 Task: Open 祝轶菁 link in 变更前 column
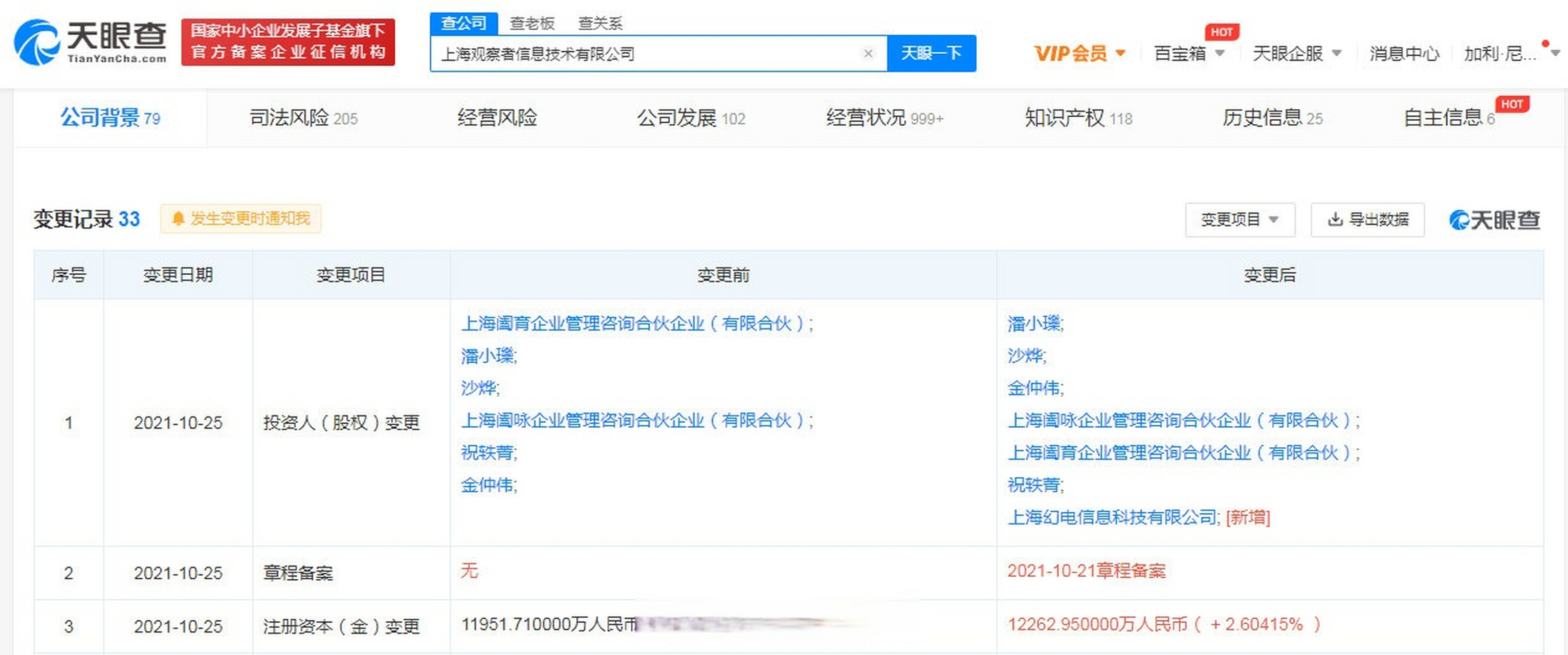[x=487, y=452]
